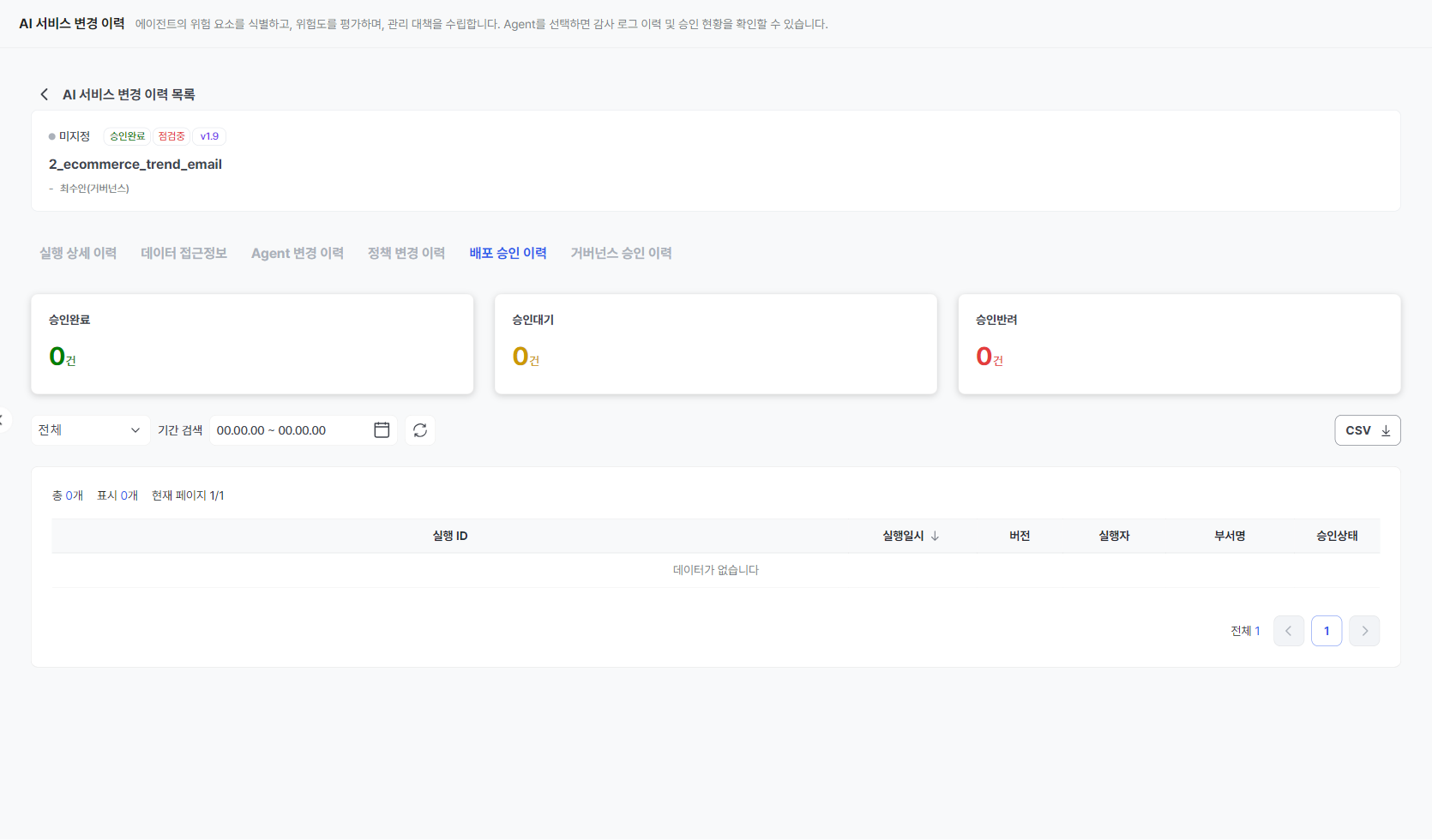Click the 부서명 column header

coord(1230,536)
